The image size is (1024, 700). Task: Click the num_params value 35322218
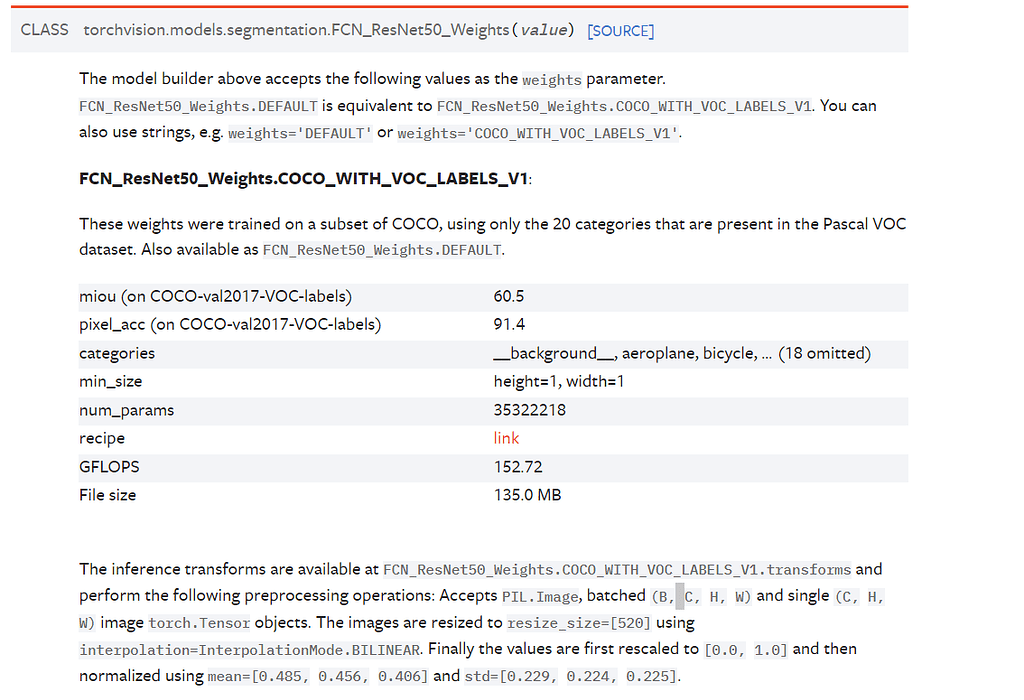pyautogui.click(x=529, y=410)
